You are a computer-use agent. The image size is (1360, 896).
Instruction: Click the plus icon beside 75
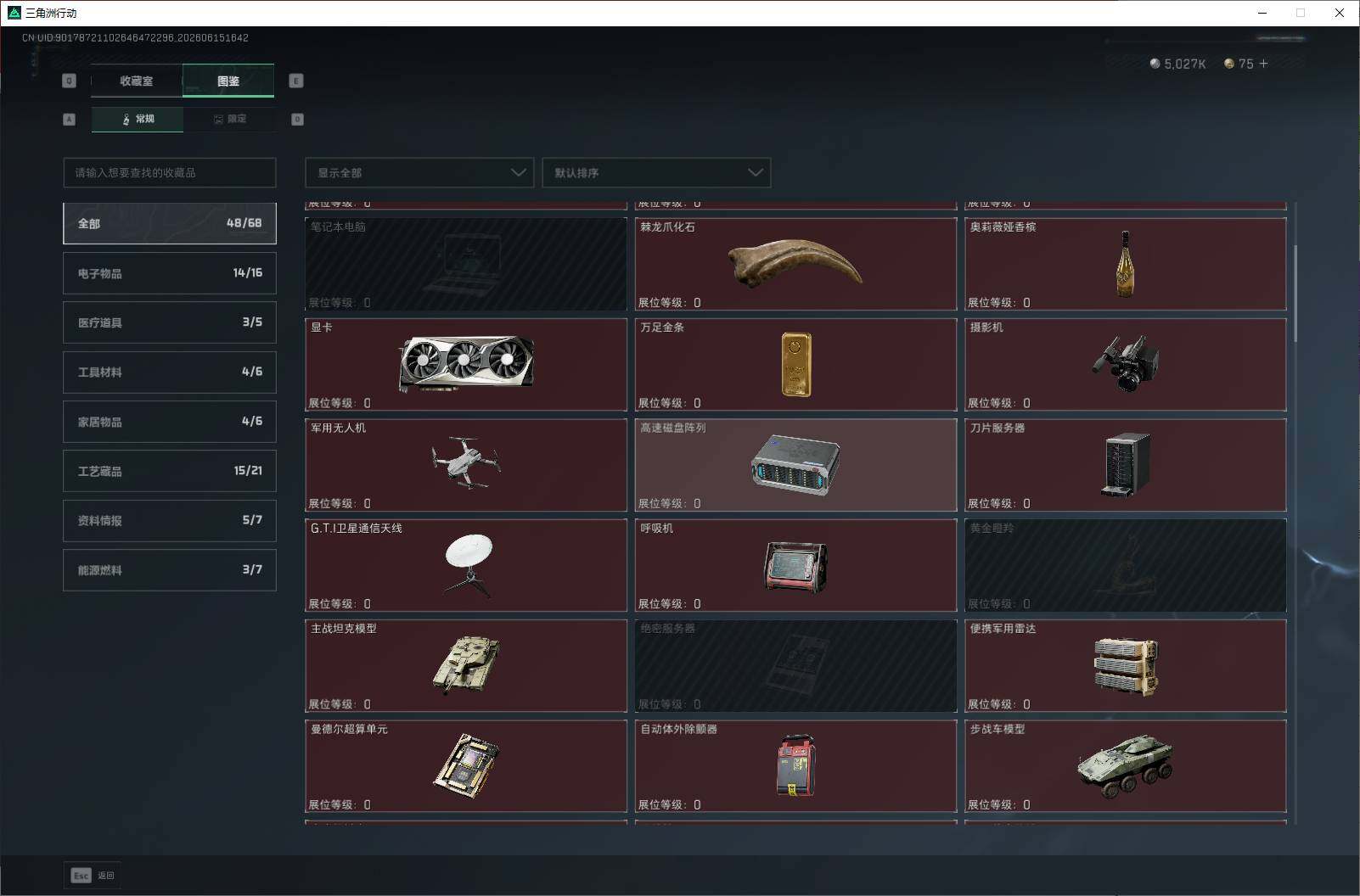click(x=1263, y=64)
